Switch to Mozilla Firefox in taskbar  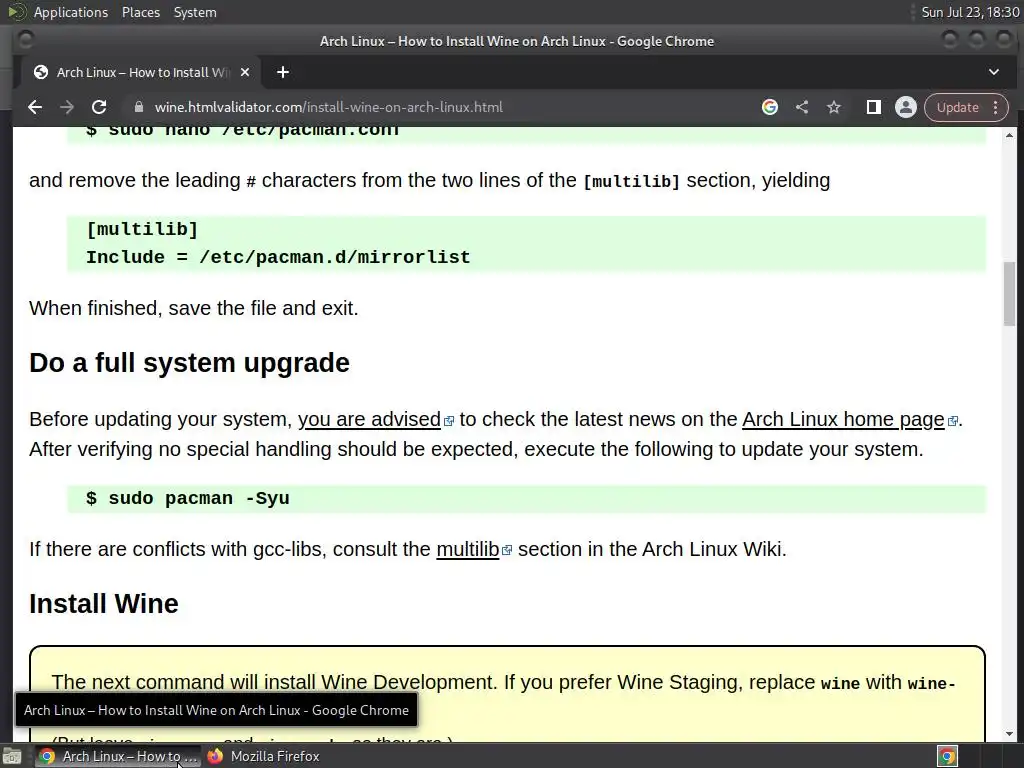(264, 756)
